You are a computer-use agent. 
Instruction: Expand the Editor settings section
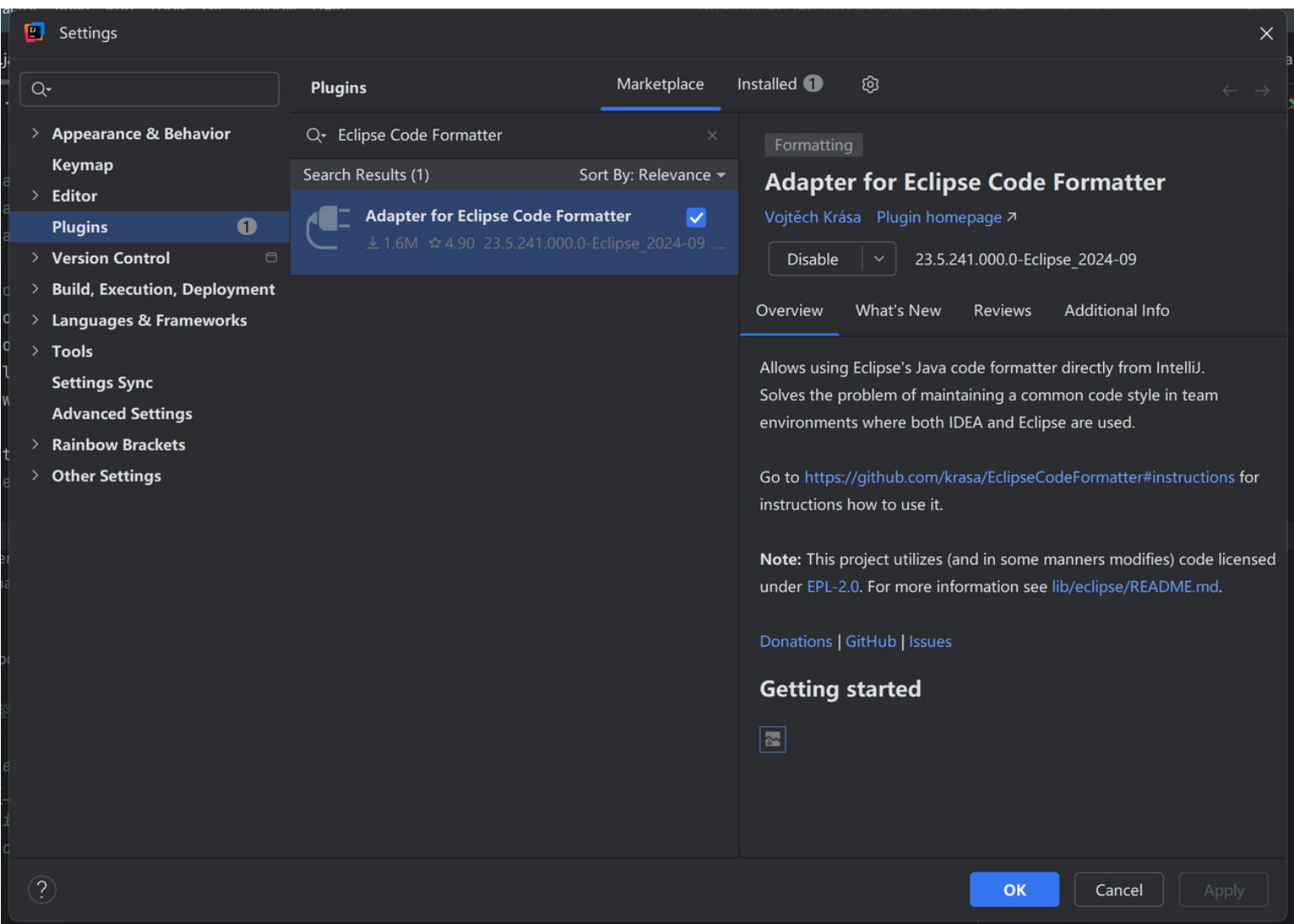[35, 195]
